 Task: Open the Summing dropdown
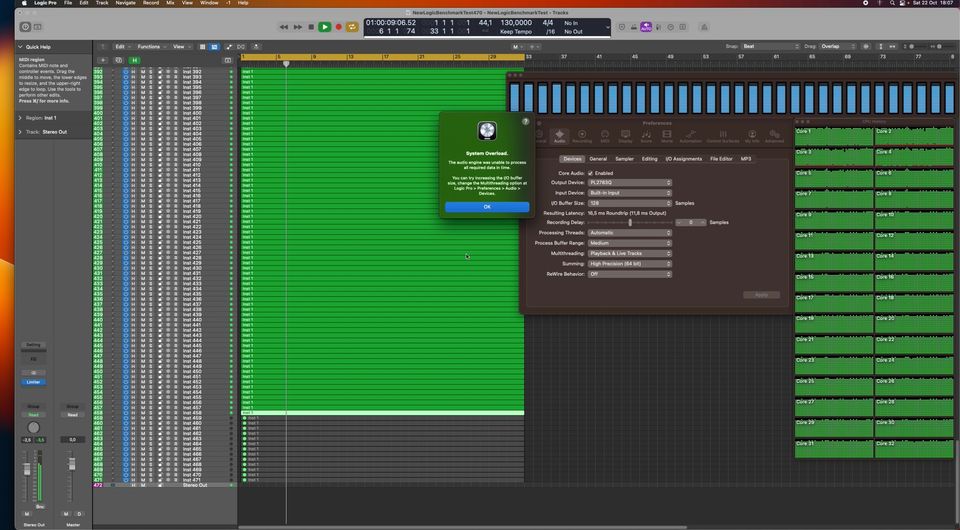tap(629, 264)
